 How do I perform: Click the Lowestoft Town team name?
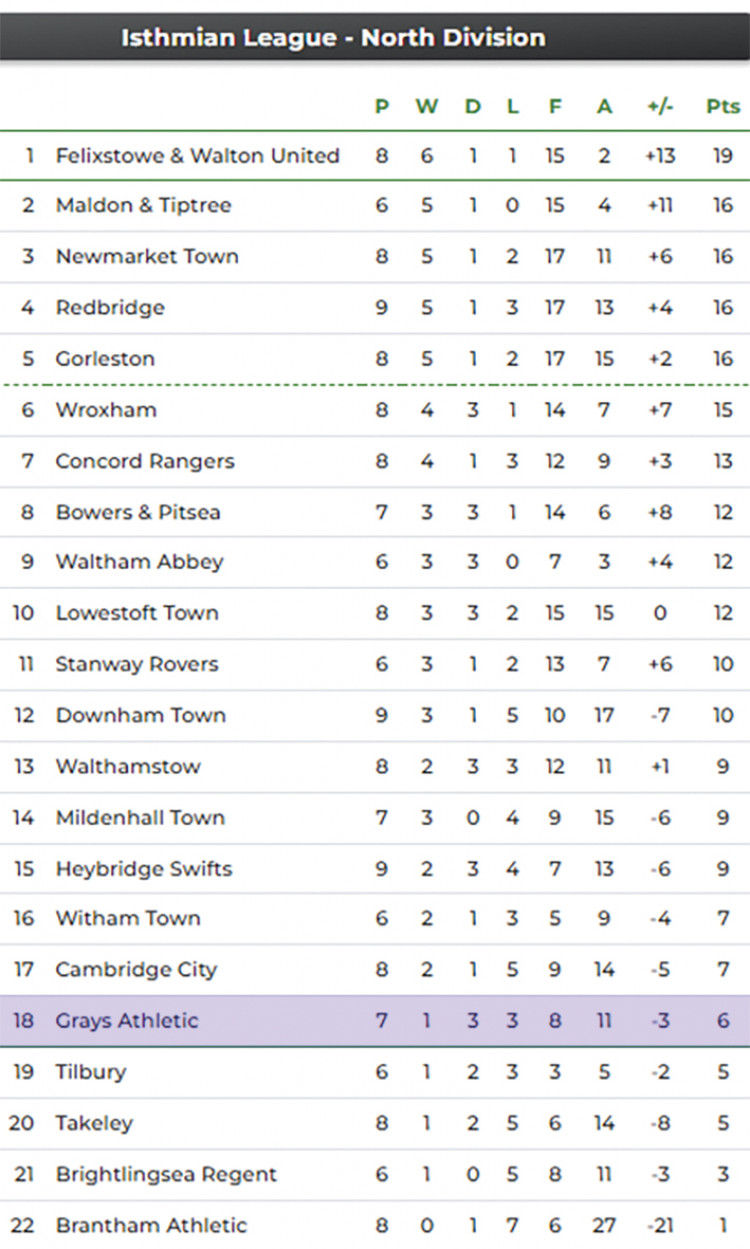point(137,613)
